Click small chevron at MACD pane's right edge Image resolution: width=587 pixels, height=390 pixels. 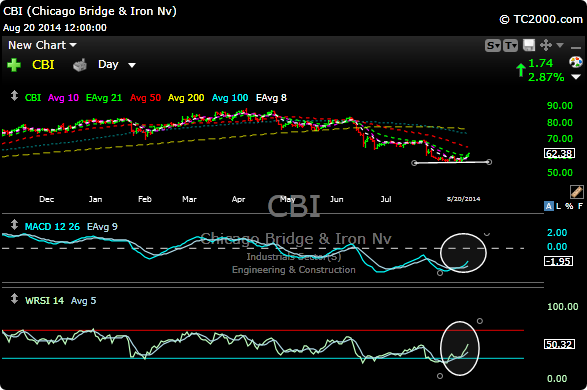pyautogui.click(x=487, y=235)
